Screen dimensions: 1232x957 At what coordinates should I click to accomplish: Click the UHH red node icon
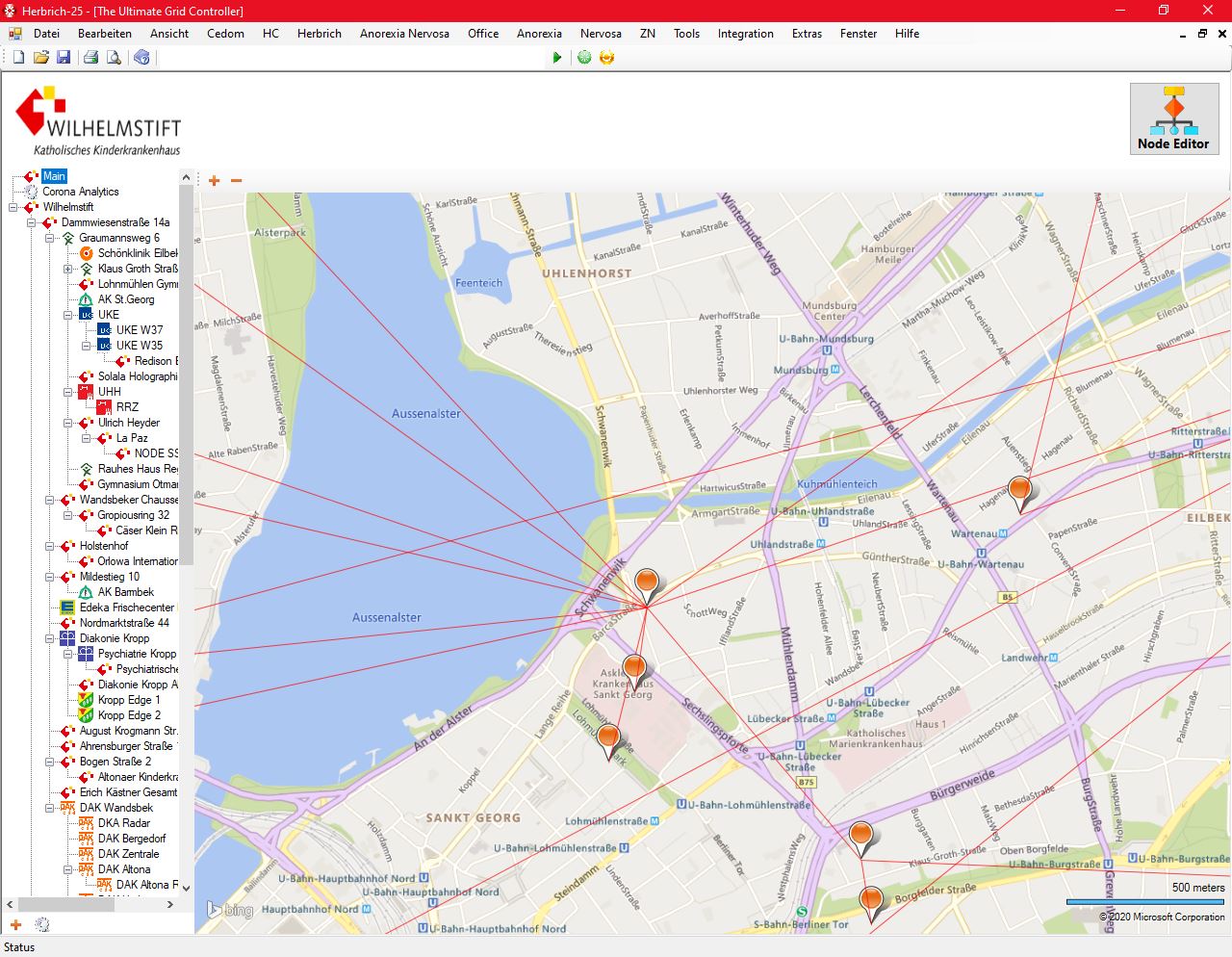[x=86, y=392]
